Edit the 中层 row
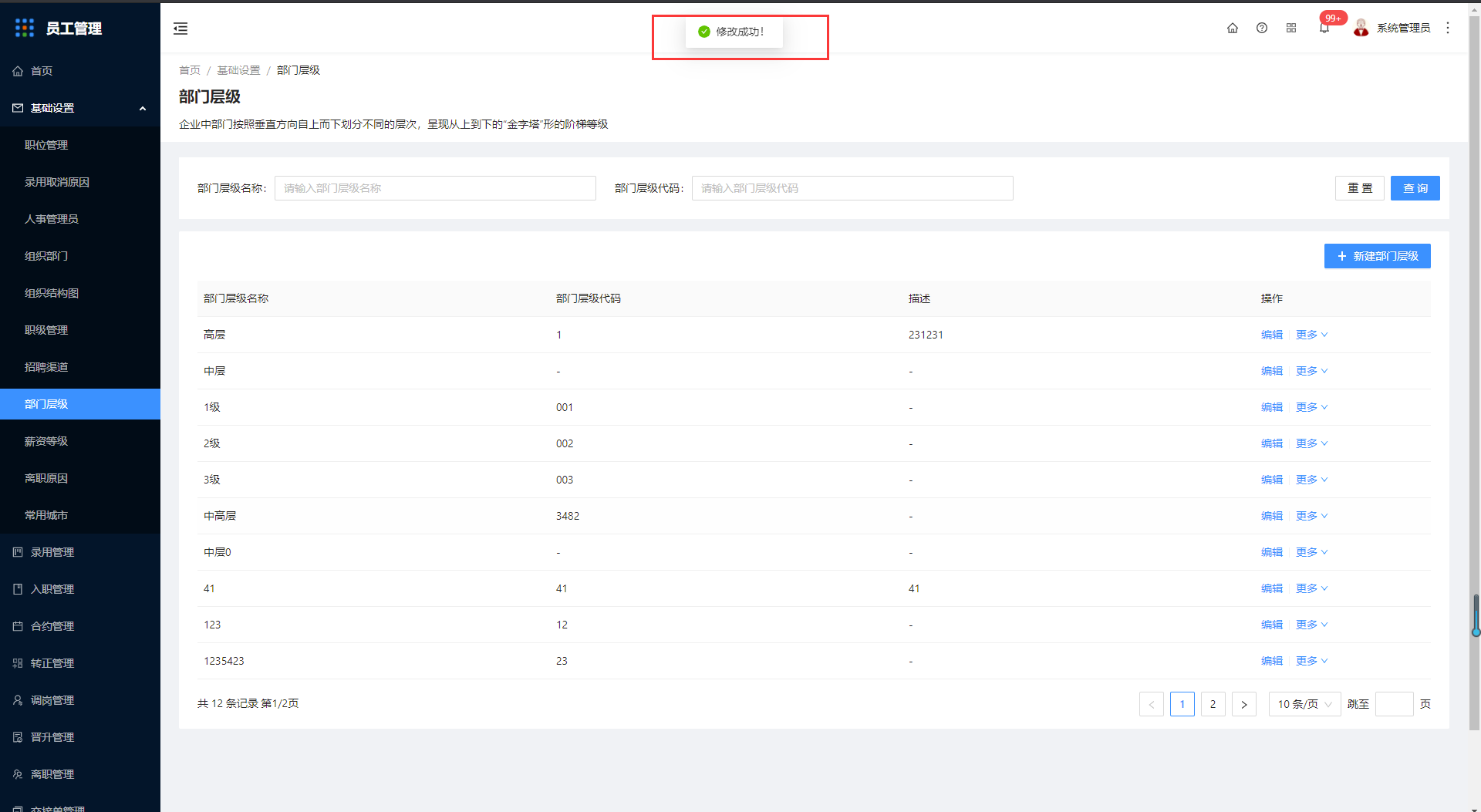This screenshot has height=812, width=1481. tap(1272, 371)
